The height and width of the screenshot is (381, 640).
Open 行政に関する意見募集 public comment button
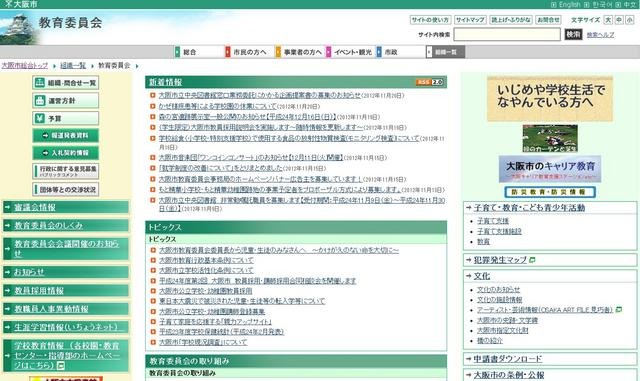[66, 171]
